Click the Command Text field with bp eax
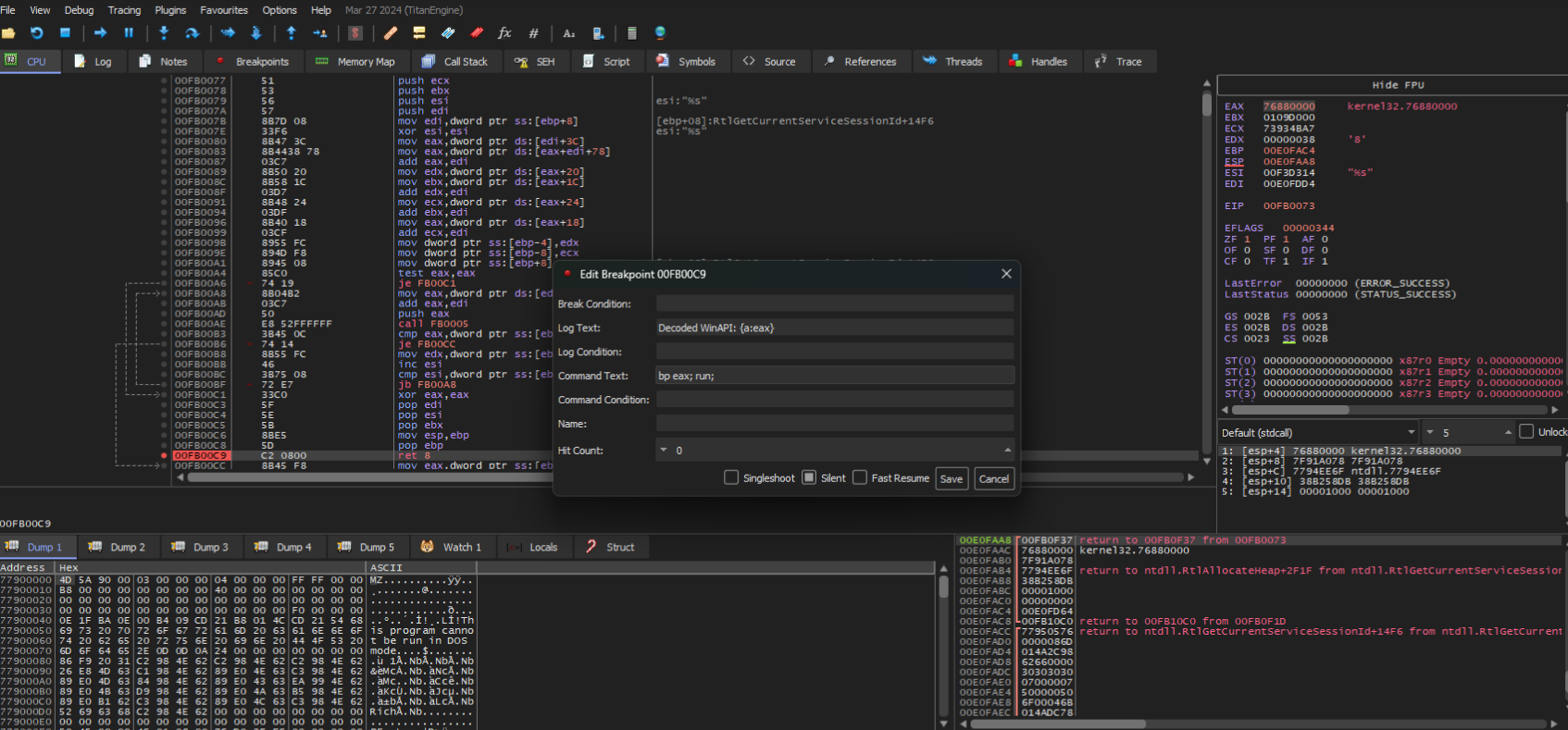 coord(835,376)
